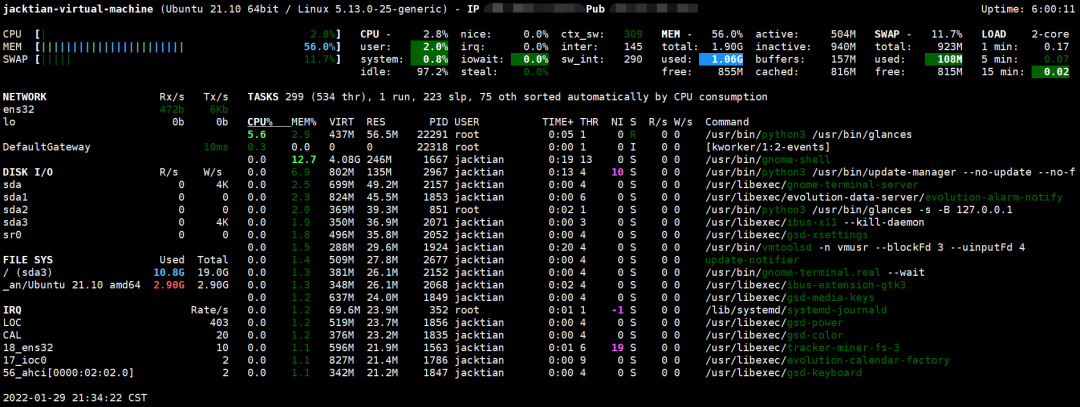Click the ens32 network interface
Viewport: 1080px width, 407px height.
tap(19, 109)
